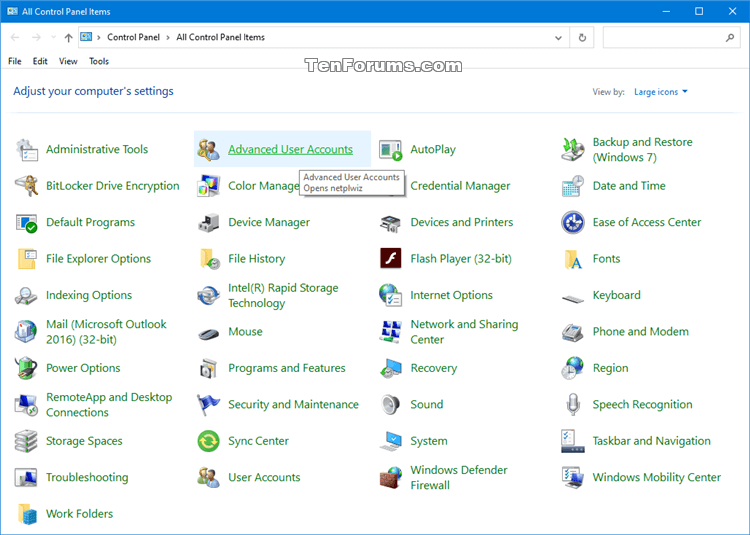Open the Date and Time icon
This screenshot has width=750, height=535.
click(x=573, y=186)
